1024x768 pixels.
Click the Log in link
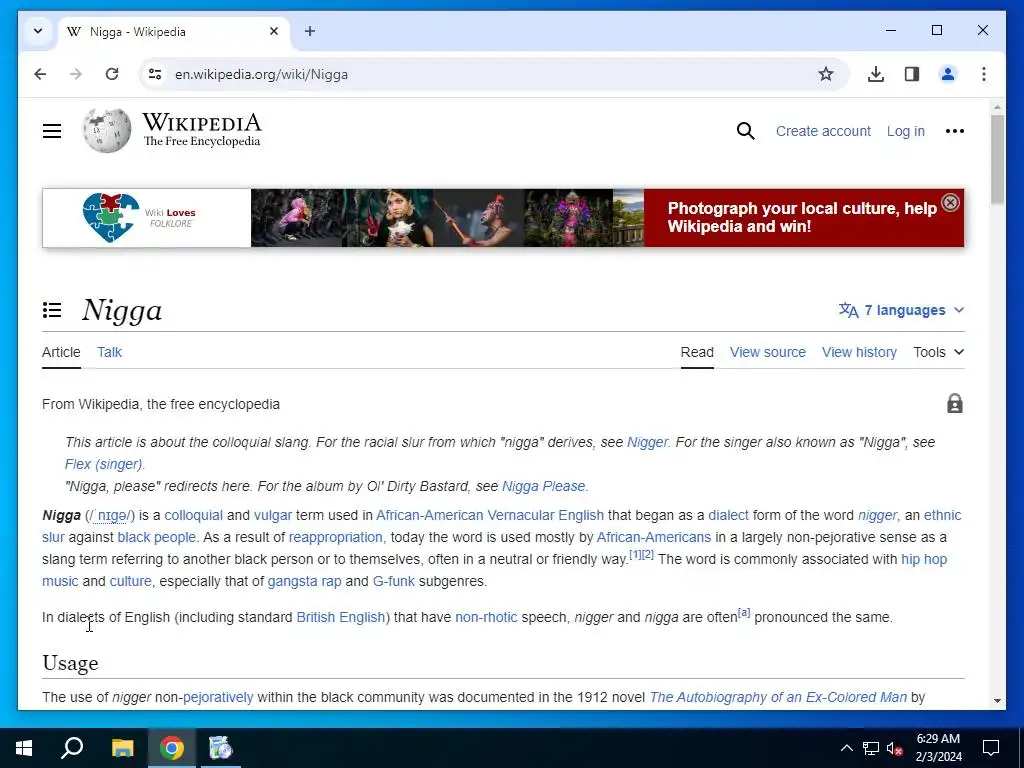tap(905, 131)
